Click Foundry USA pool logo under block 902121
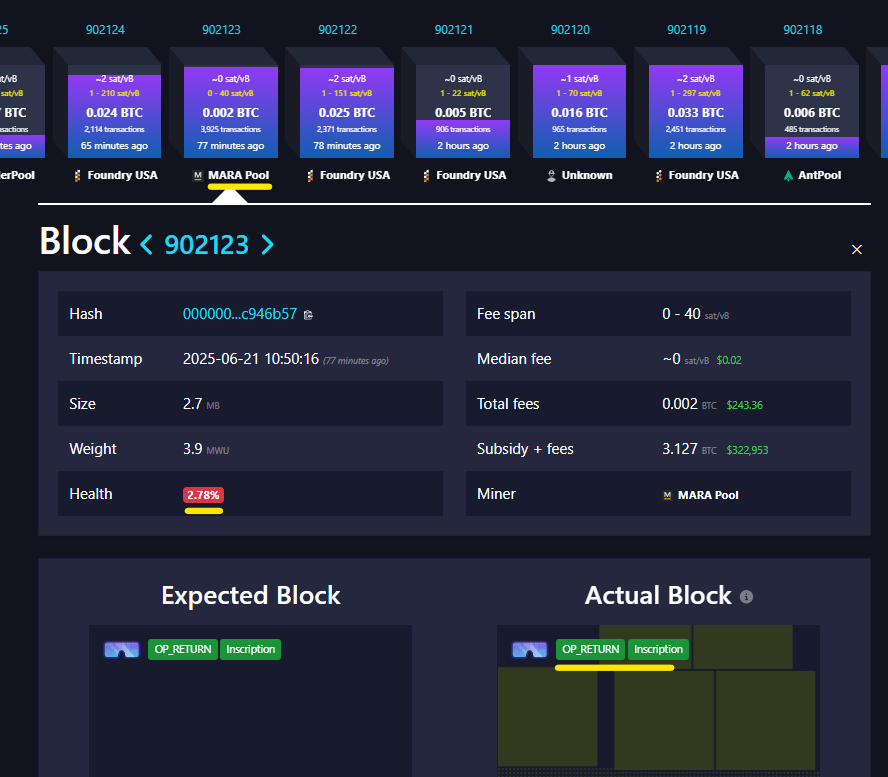Viewport: 888px width, 777px height. tap(426, 176)
